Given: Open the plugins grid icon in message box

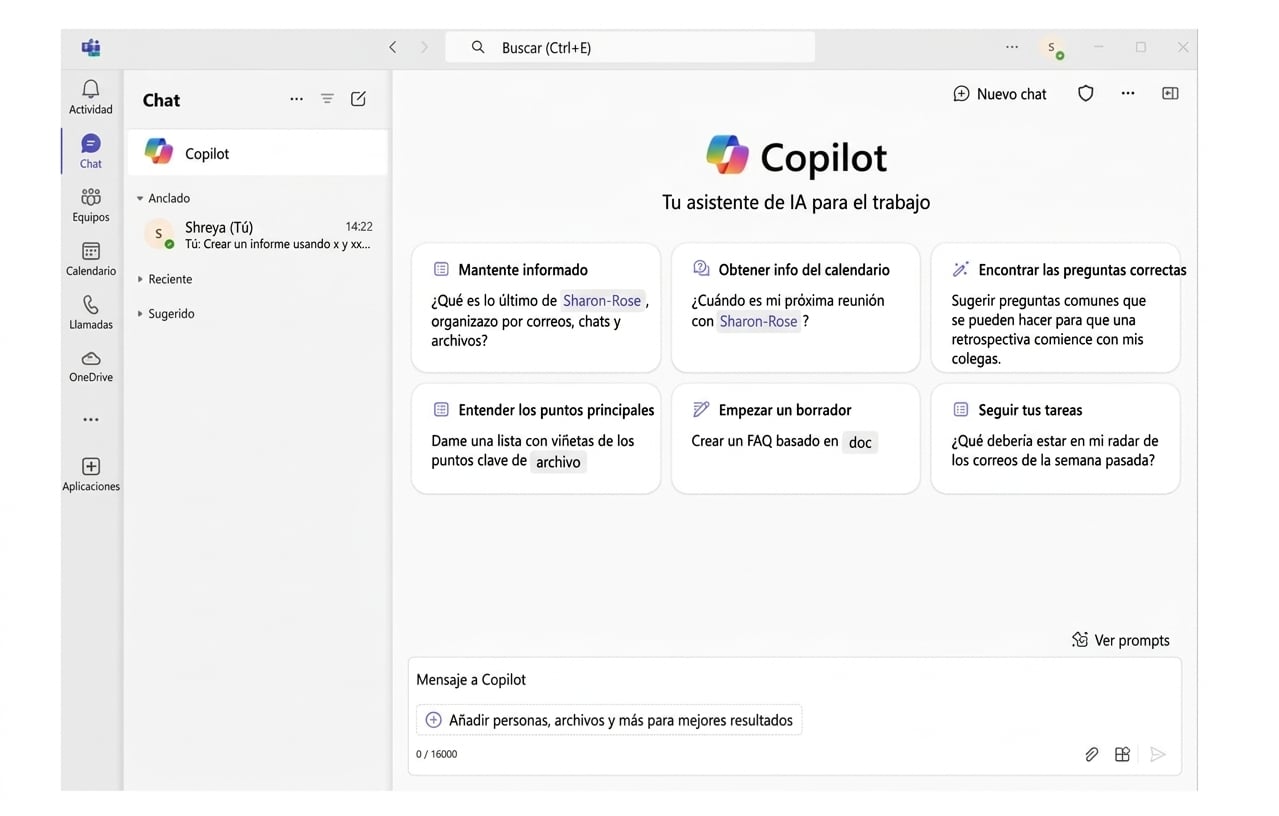Looking at the screenshot, I should [x=1122, y=754].
